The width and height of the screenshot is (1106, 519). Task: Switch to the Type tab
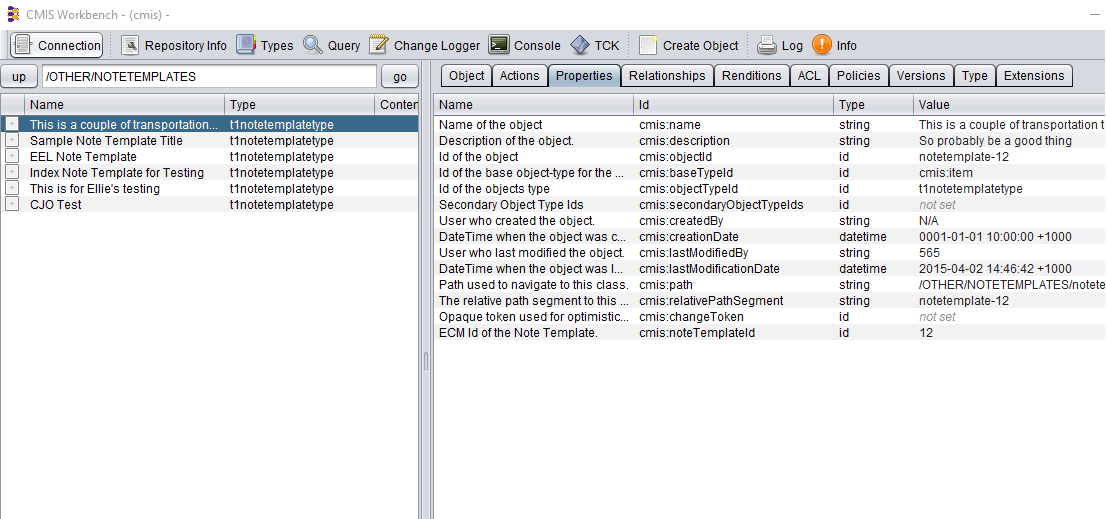975,75
